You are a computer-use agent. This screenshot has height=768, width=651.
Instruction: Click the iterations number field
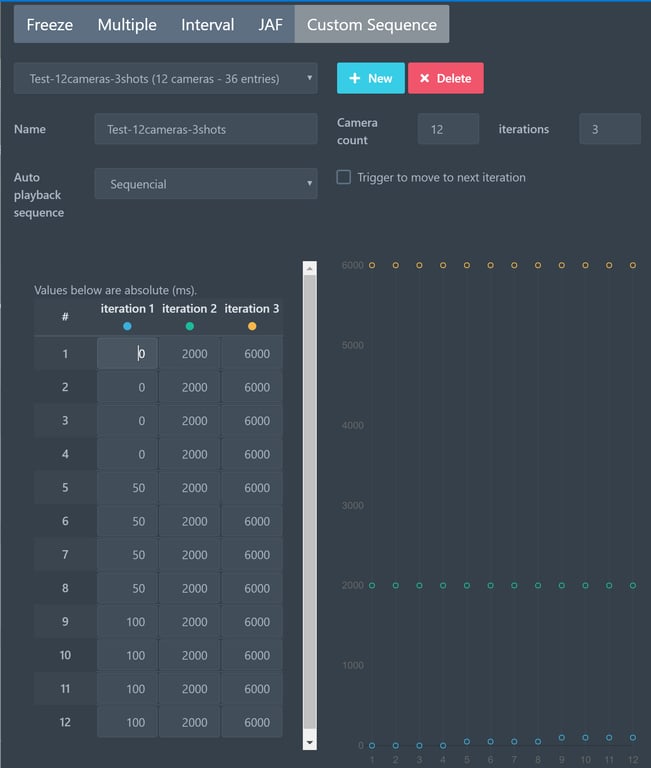tap(610, 129)
